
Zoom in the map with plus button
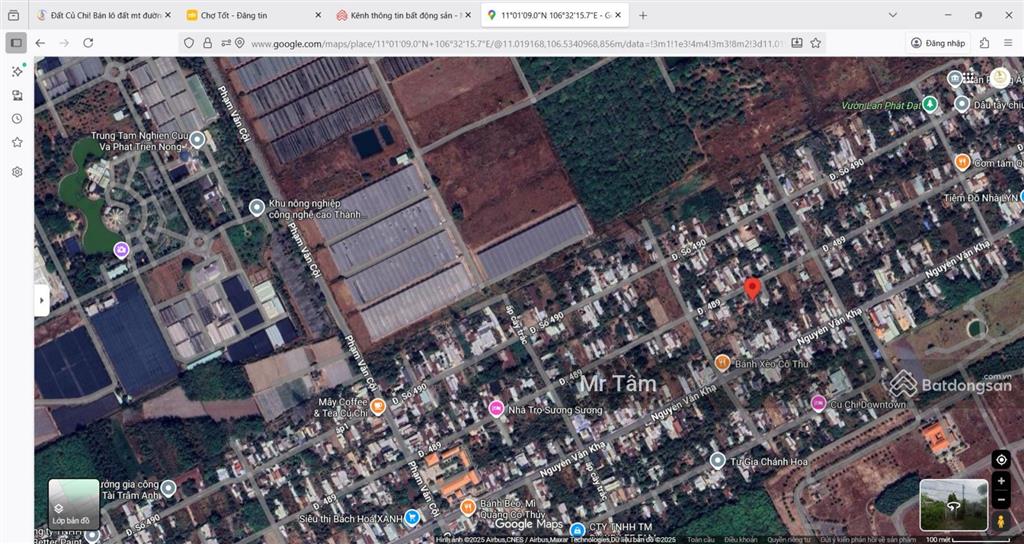1001,481
